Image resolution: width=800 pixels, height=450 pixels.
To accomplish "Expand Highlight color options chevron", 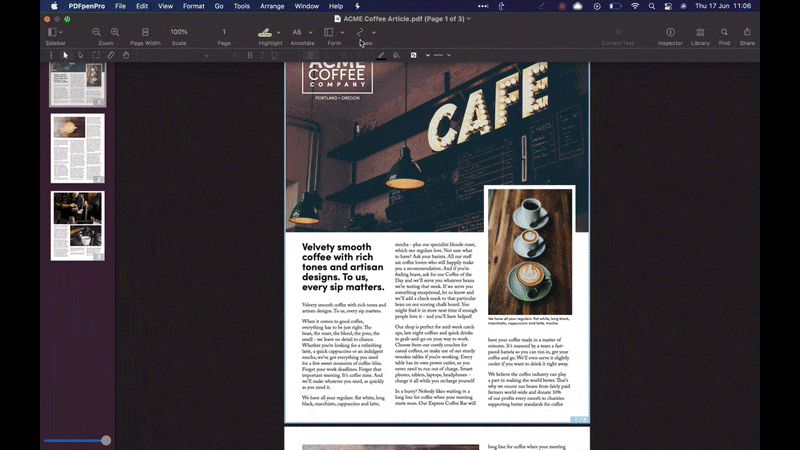I will click(x=279, y=32).
